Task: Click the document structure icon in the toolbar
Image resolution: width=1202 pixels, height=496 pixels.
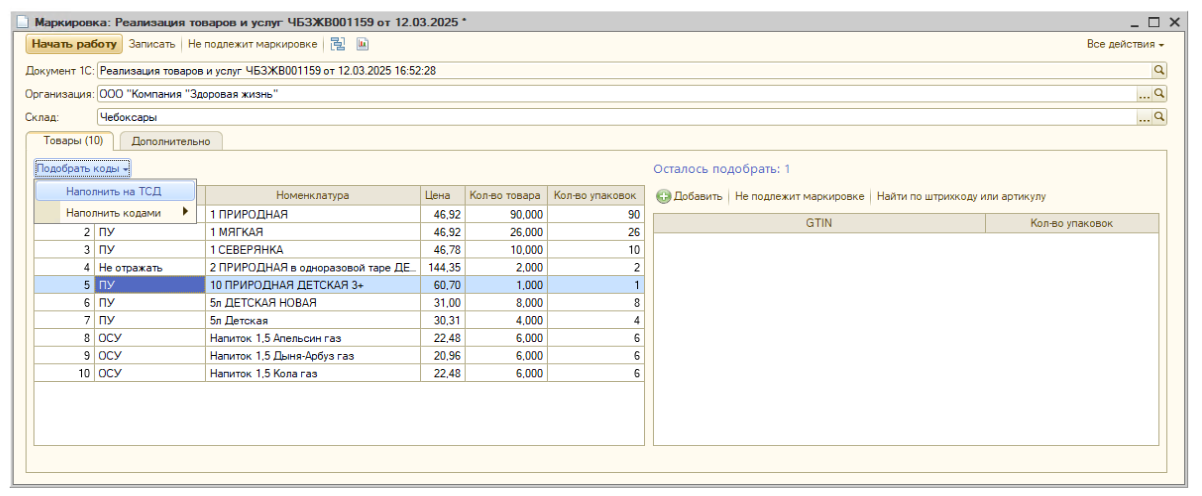Action: pyautogui.click(x=337, y=44)
